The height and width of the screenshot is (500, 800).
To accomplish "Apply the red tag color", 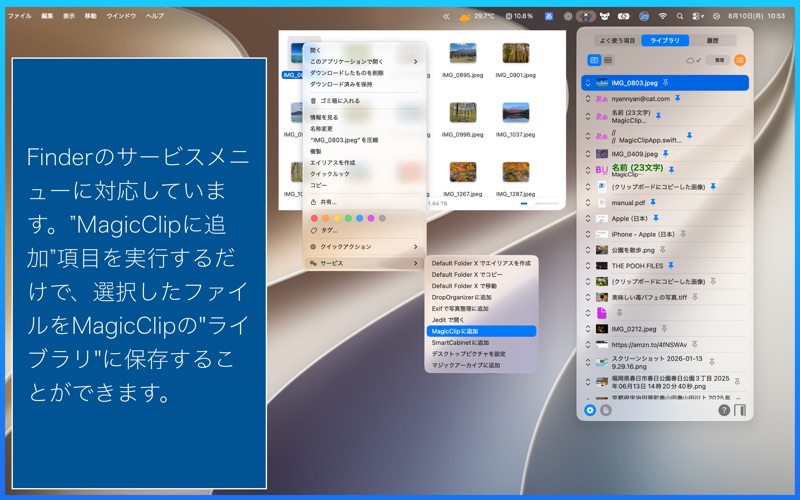I will click(314, 218).
